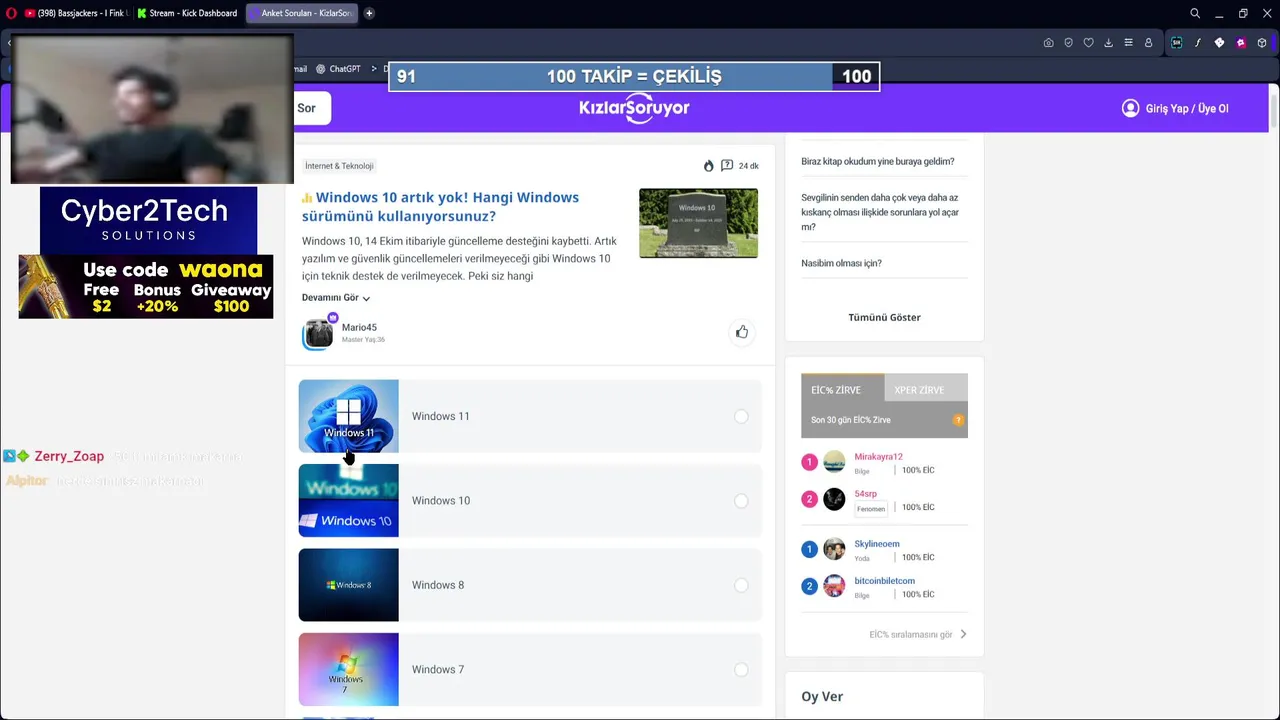Open Mario45 profile avatar
The height and width of the screenshot is (720, 1280).
coord(318,333)
